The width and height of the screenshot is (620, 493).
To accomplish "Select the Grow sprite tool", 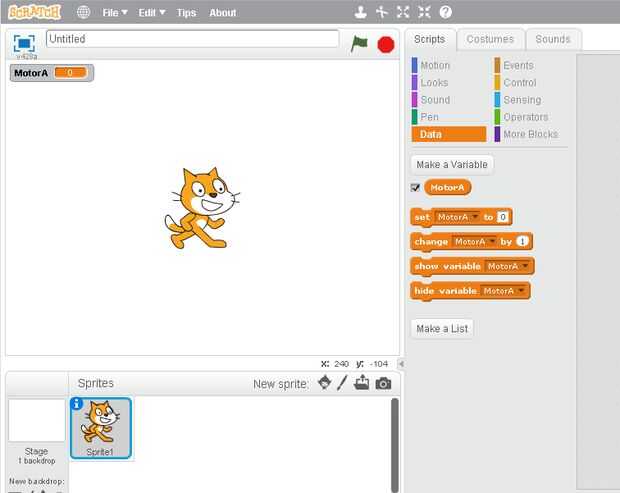I will [403, 12].
